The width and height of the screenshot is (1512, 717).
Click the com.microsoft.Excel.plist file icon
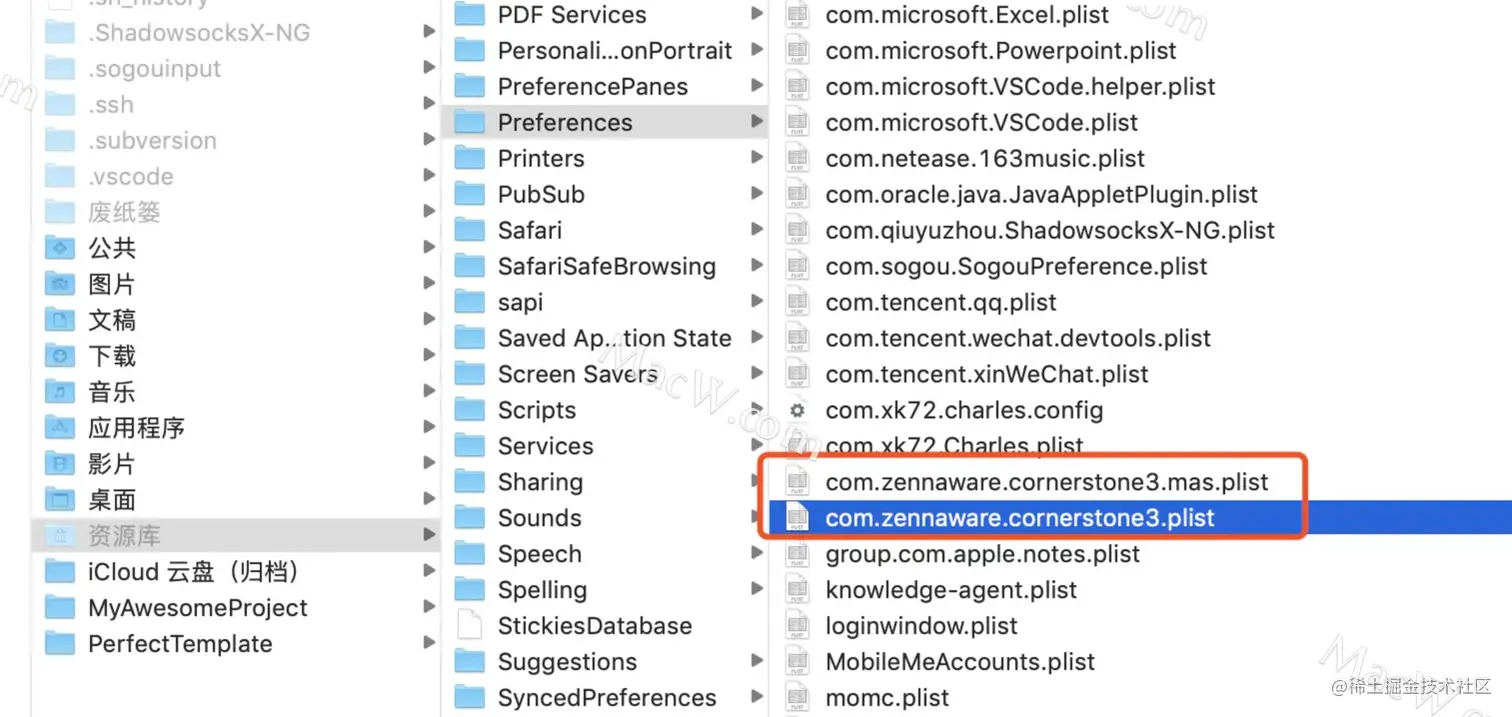point(797,15)
